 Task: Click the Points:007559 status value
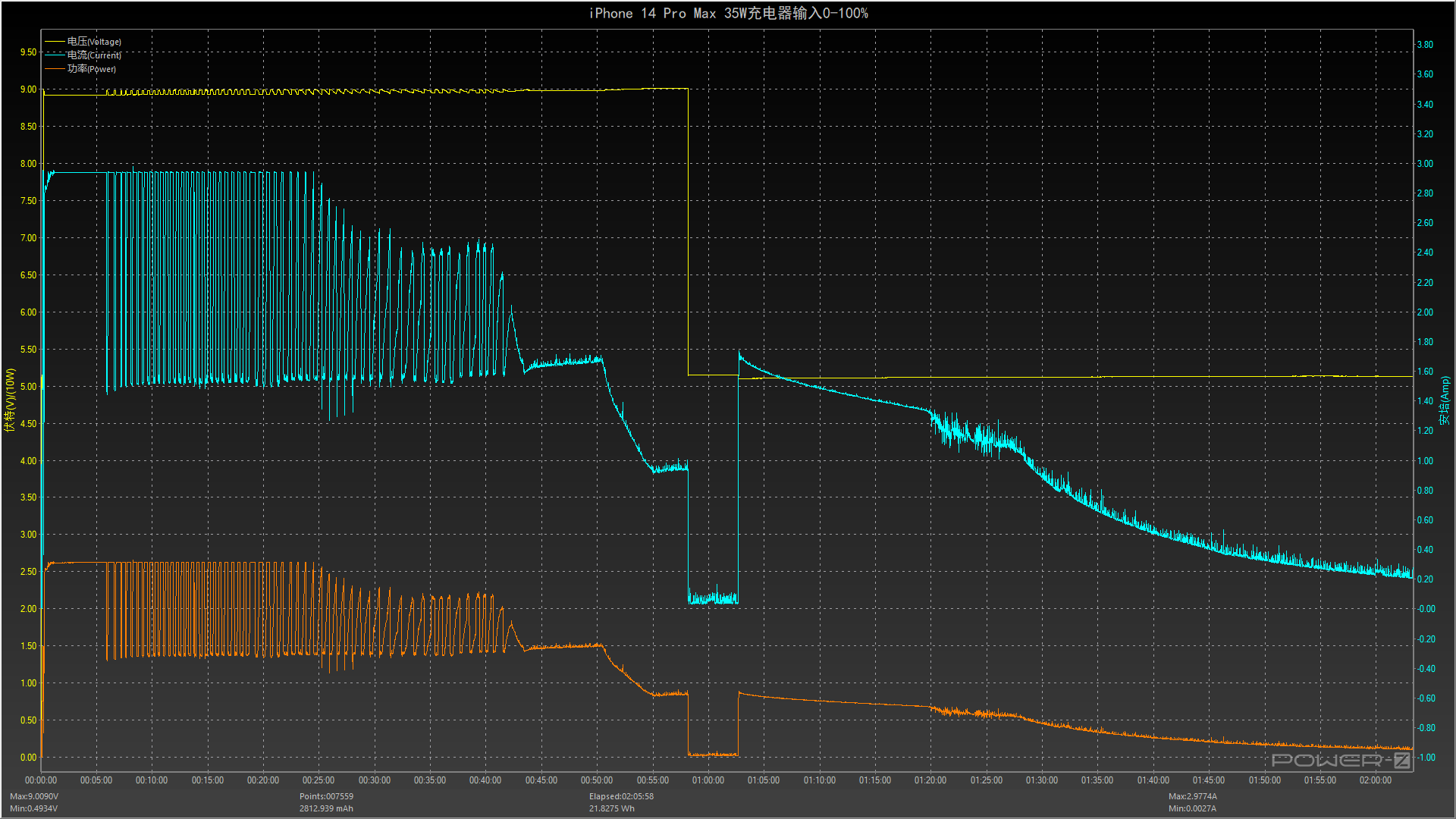coord(326,796)
